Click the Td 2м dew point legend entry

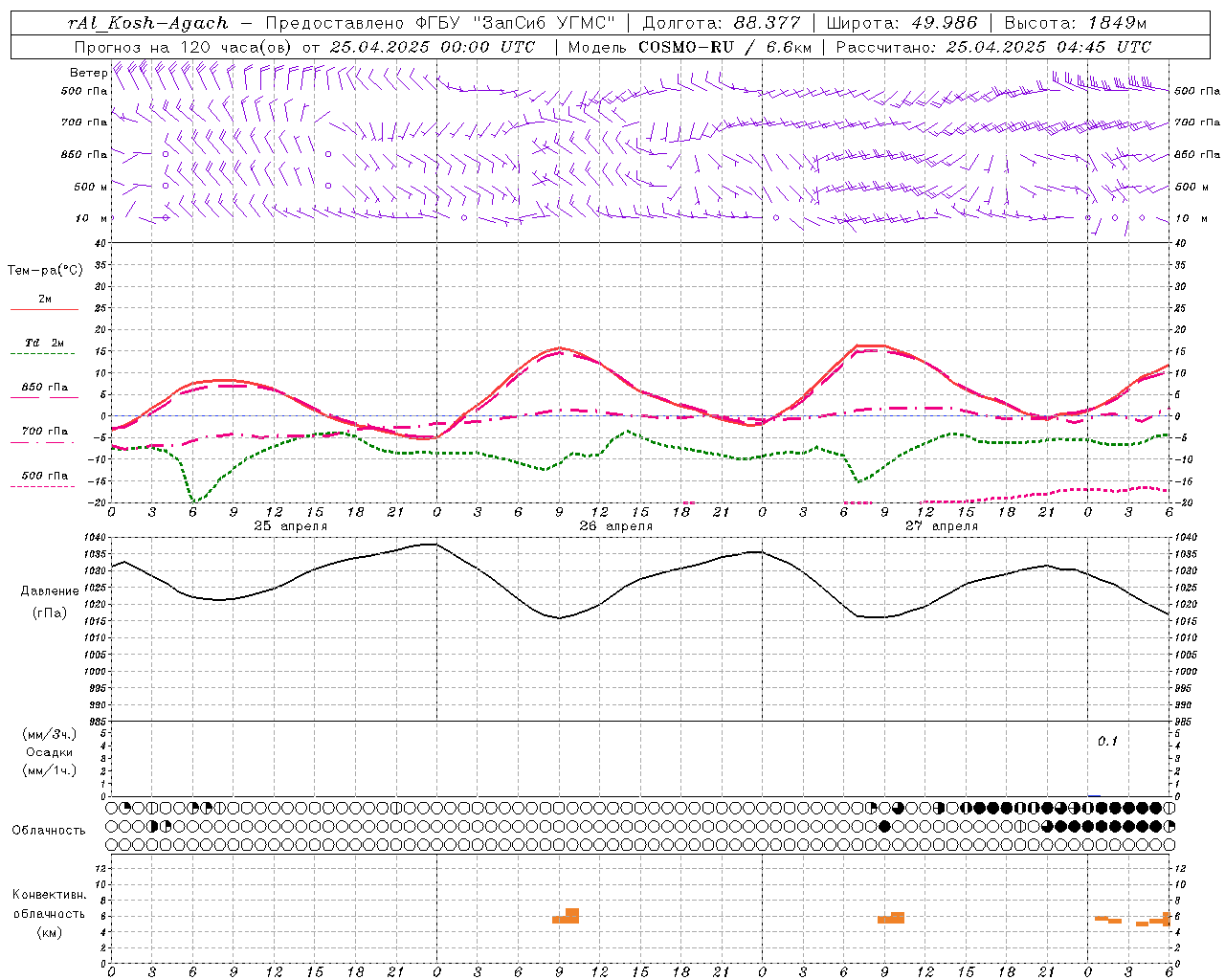click(x=44, y=343)
